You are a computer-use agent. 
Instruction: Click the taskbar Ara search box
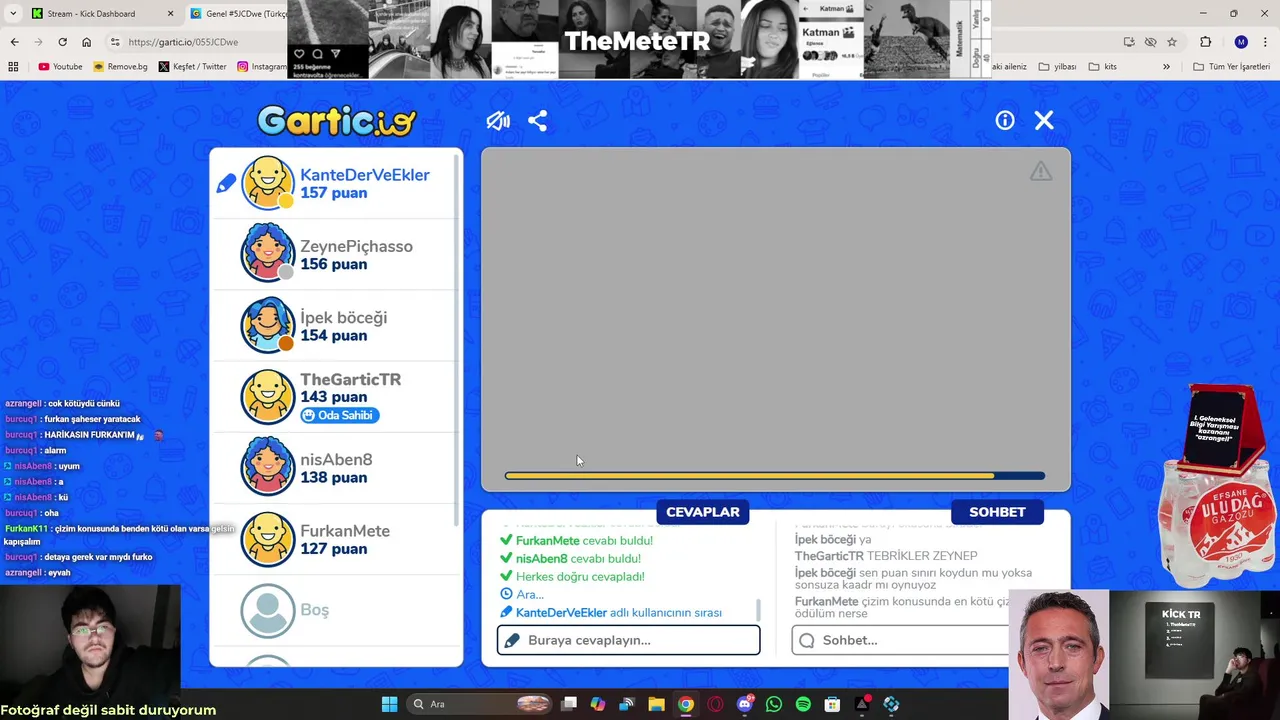(x=480, y=704)
